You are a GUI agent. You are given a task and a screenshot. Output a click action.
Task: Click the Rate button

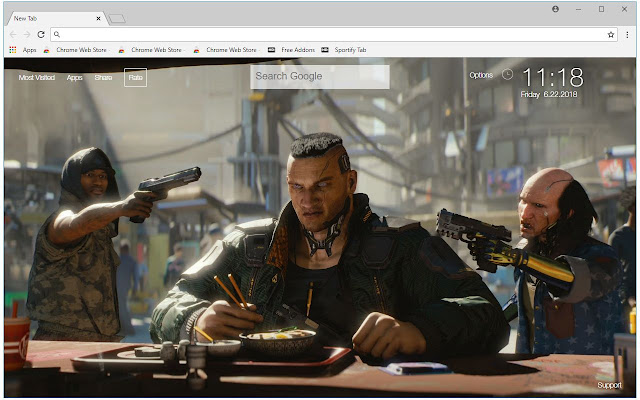(x=136, y=78)
